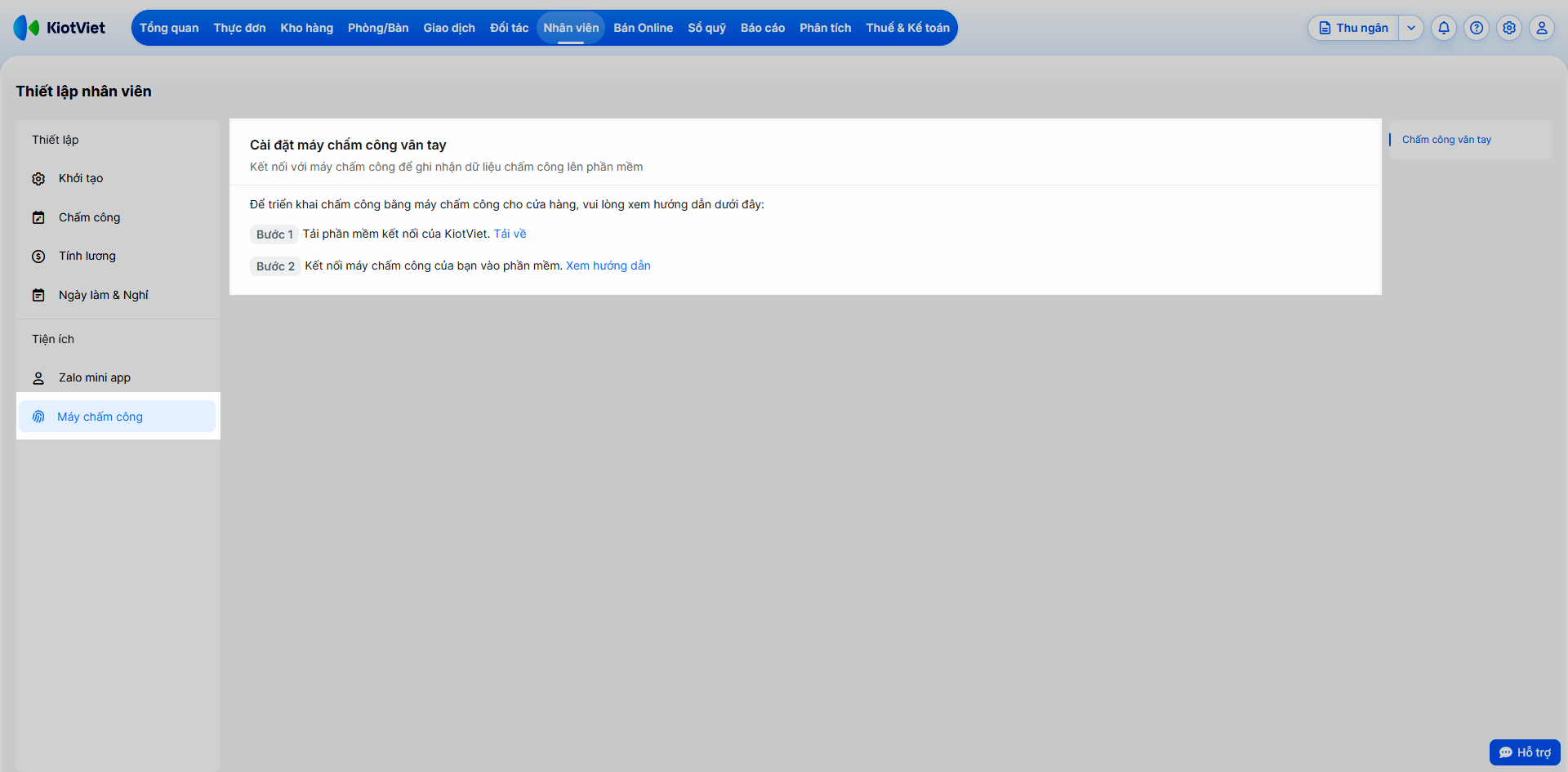Image resolution: width=1568 pixels, height=772 pixels.
Task: Click the help question mark icon
Action: click(1477, 28)
